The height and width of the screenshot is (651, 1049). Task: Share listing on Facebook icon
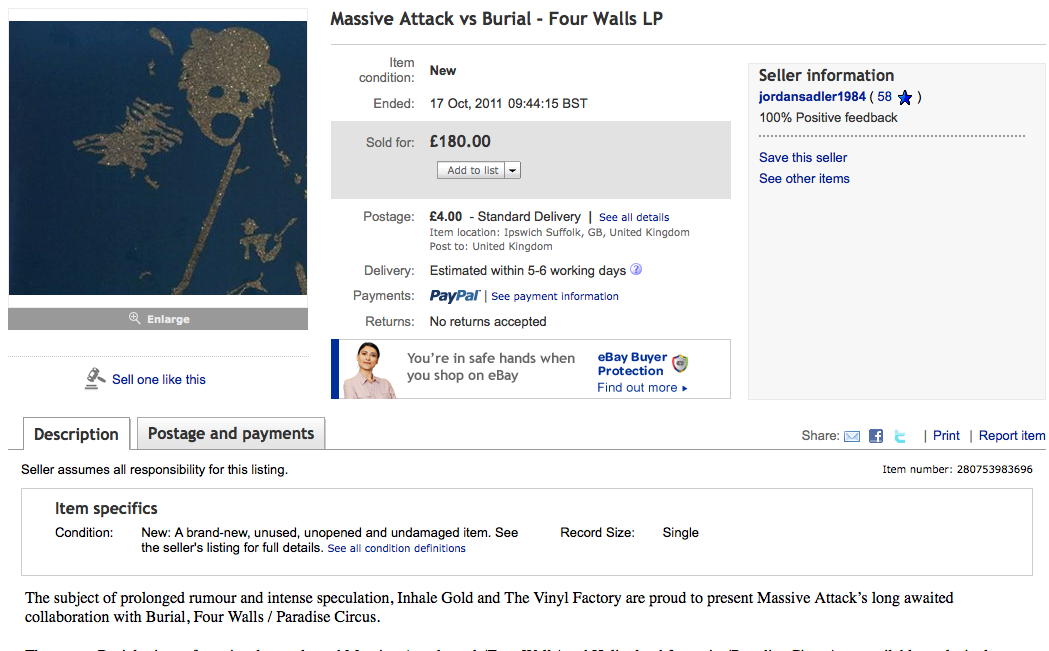[876, 436]
